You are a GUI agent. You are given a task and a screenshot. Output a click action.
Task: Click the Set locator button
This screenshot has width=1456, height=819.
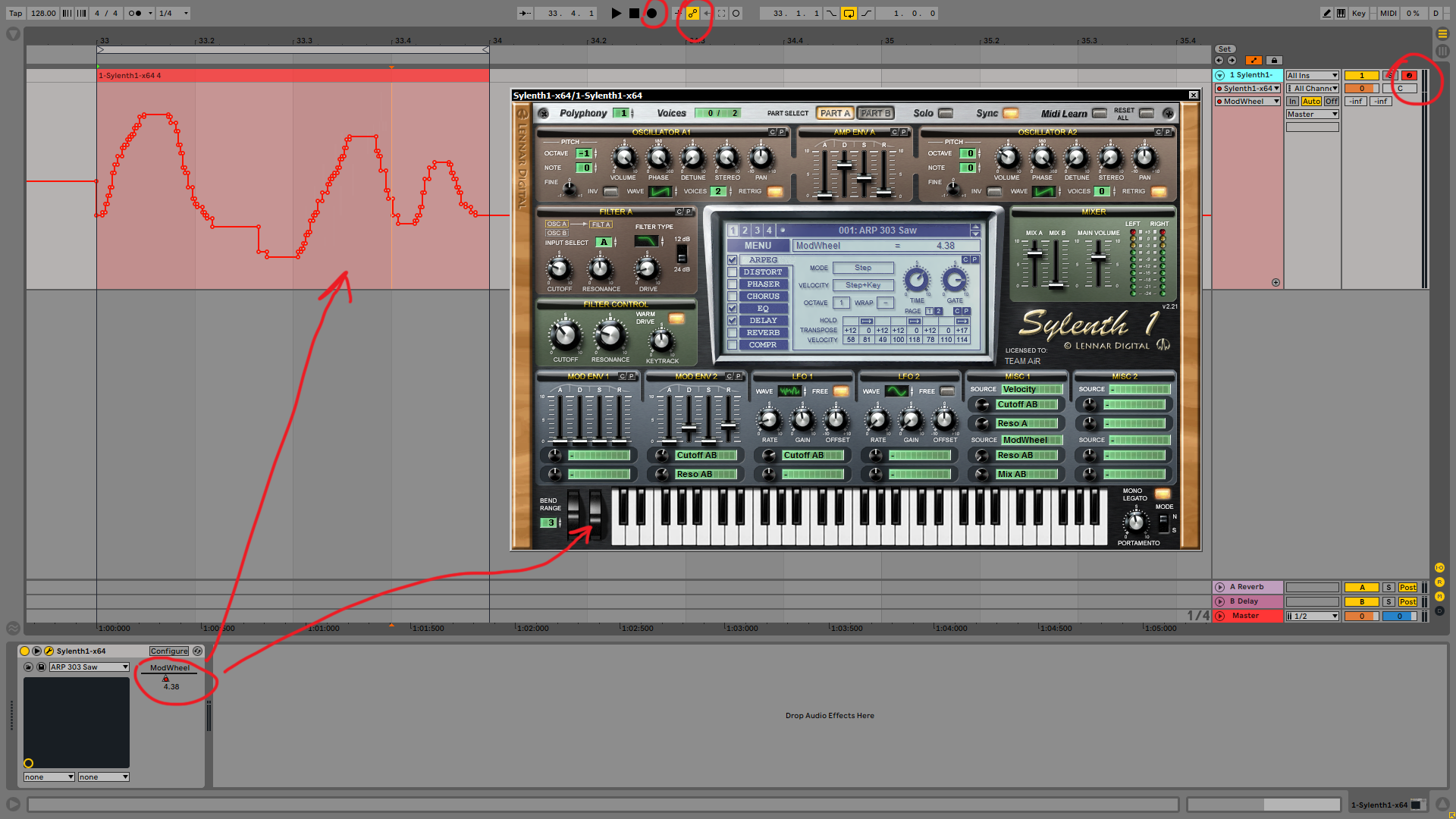pos(1225,49)
